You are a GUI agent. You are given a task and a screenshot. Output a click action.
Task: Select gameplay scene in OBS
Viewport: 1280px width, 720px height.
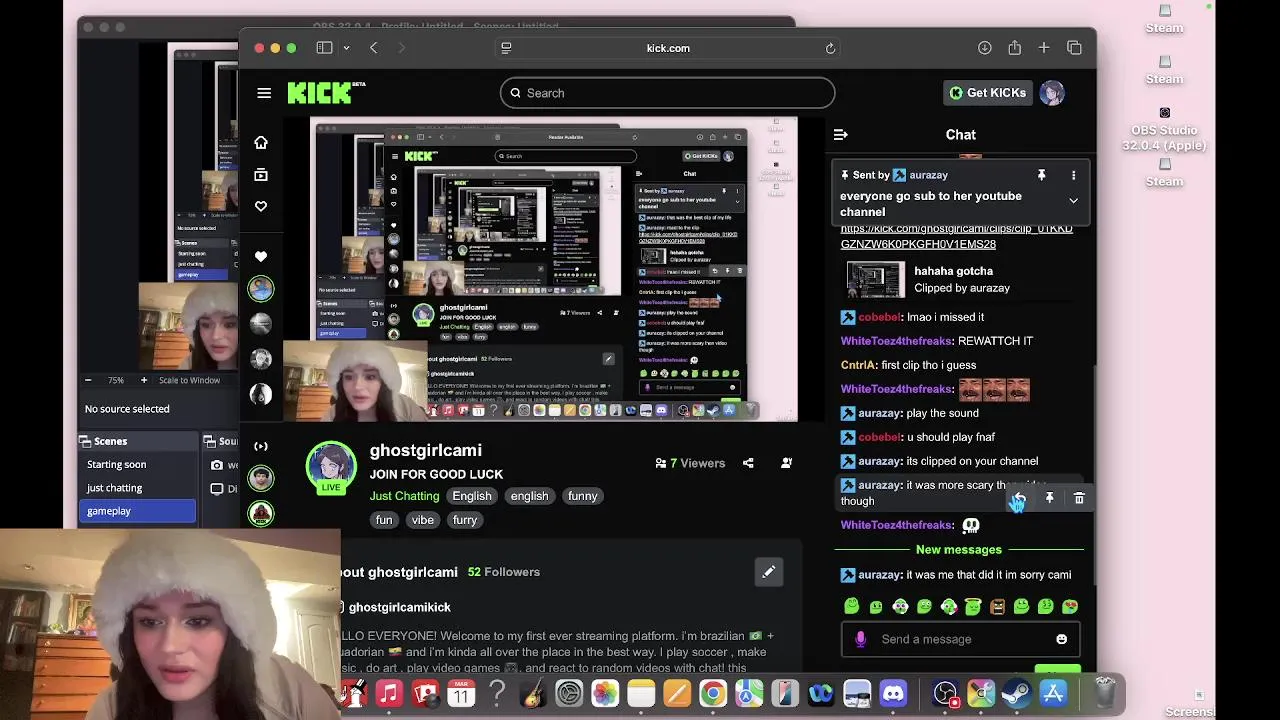coord(137,511)
